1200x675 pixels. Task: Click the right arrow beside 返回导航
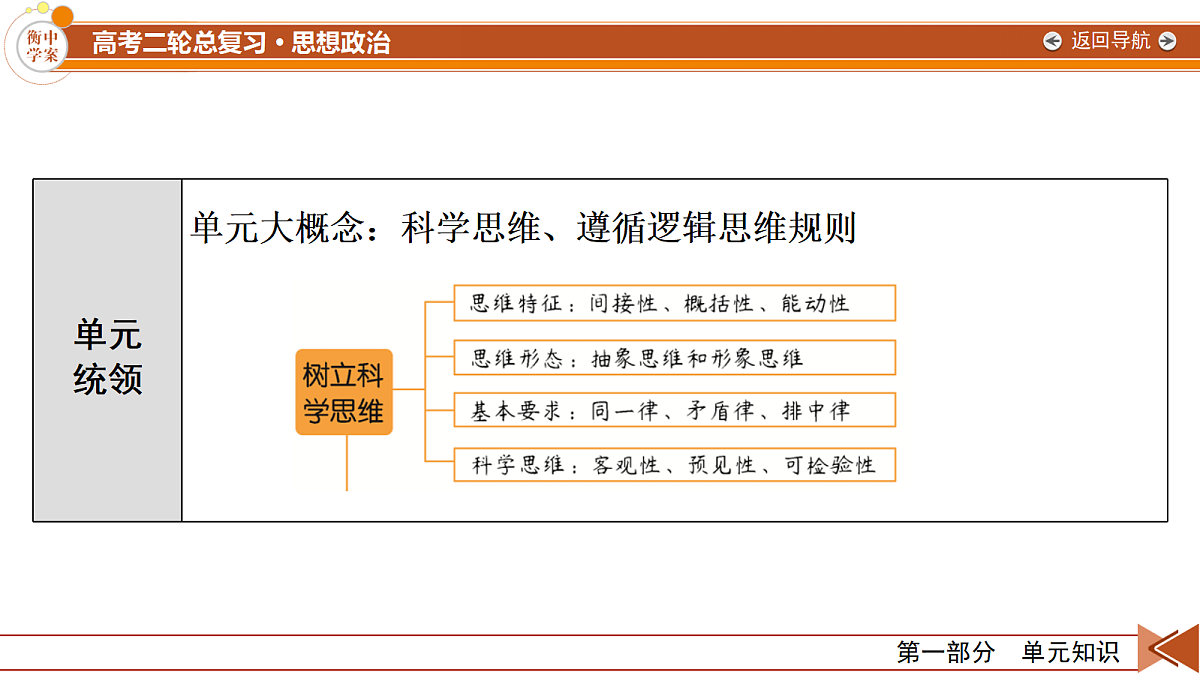point(1167,41)
